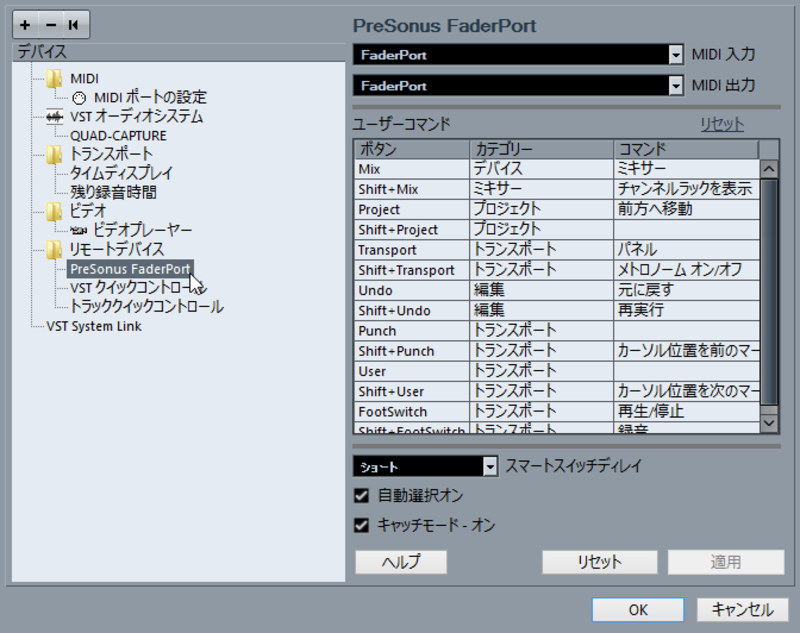Click the VST audio system waveform icon

point(54,117)
